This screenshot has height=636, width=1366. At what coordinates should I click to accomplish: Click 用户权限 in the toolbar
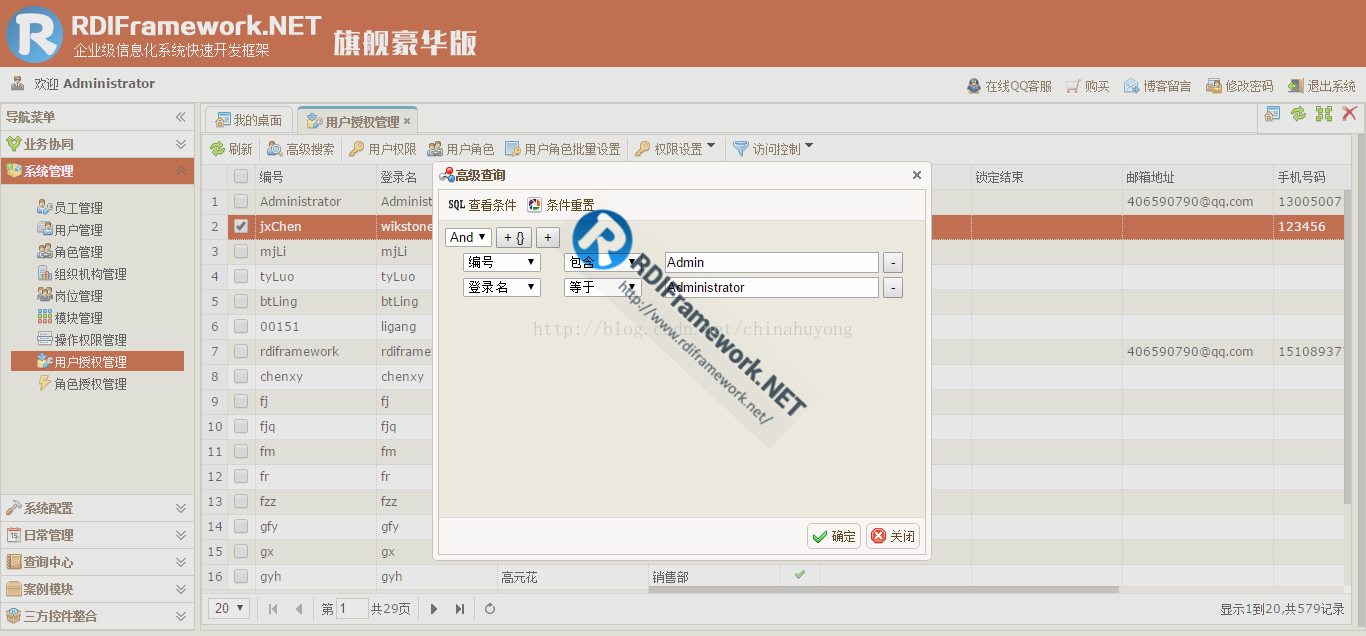(x=382, y=149)
